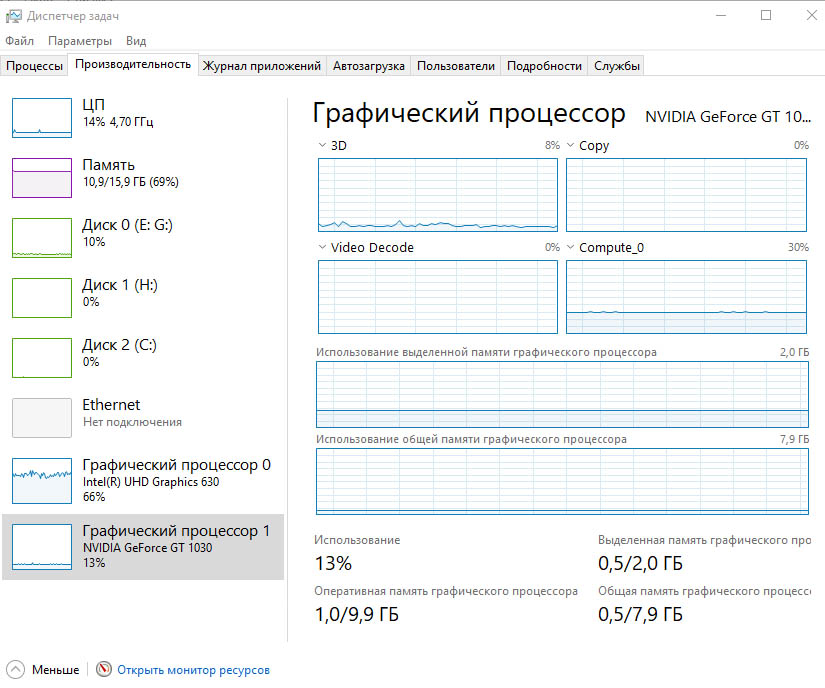Switch to the Производительность tab
This screenshot has height=688, width=825.
click(x=133, y=64)
